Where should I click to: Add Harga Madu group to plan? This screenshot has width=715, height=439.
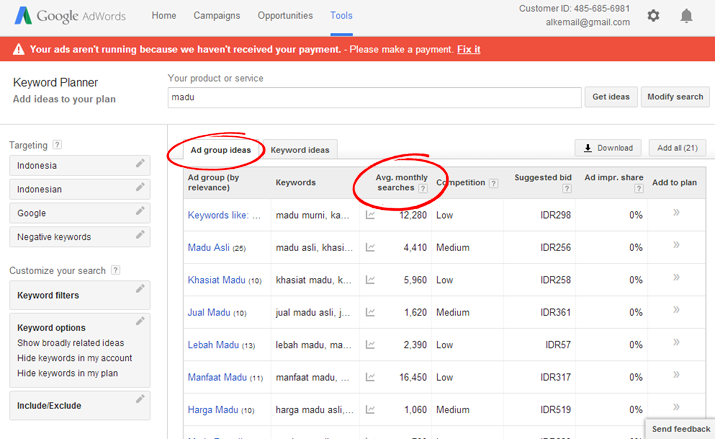click(676, 407)
